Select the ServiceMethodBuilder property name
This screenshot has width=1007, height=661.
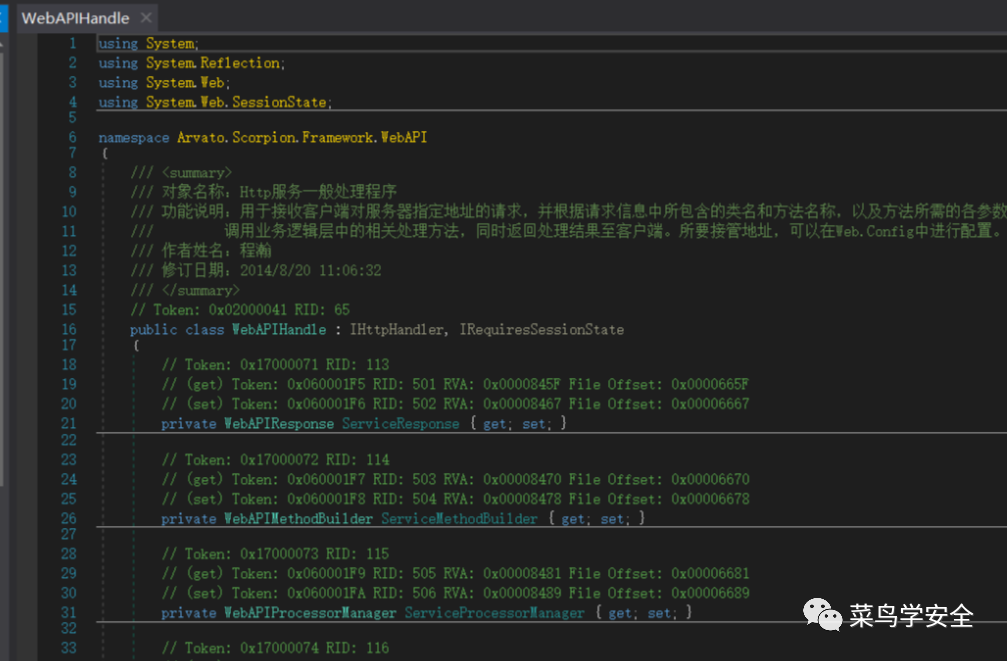pyautogui.click(x=459, y=518)
